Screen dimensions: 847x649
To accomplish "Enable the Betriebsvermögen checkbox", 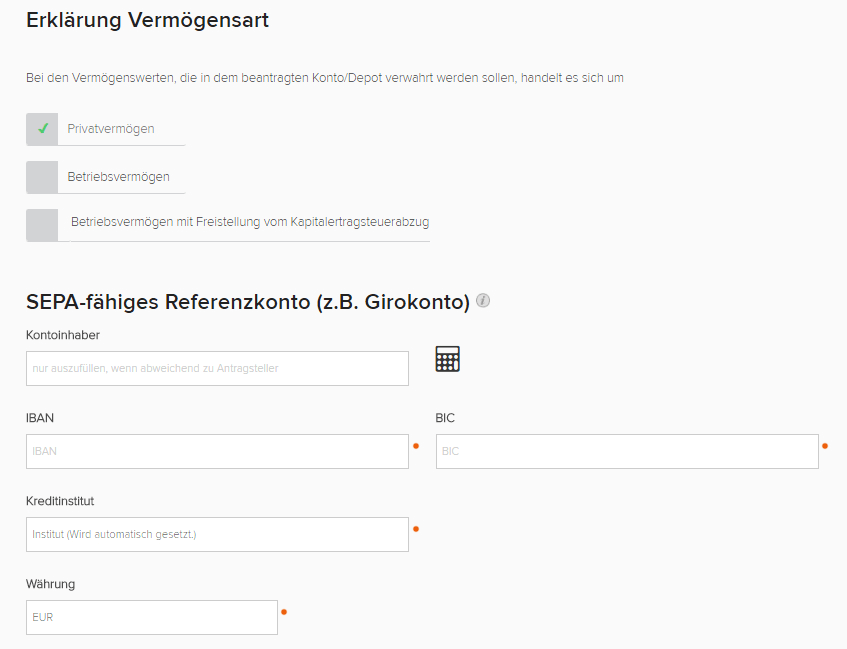I will pos(42,177).
